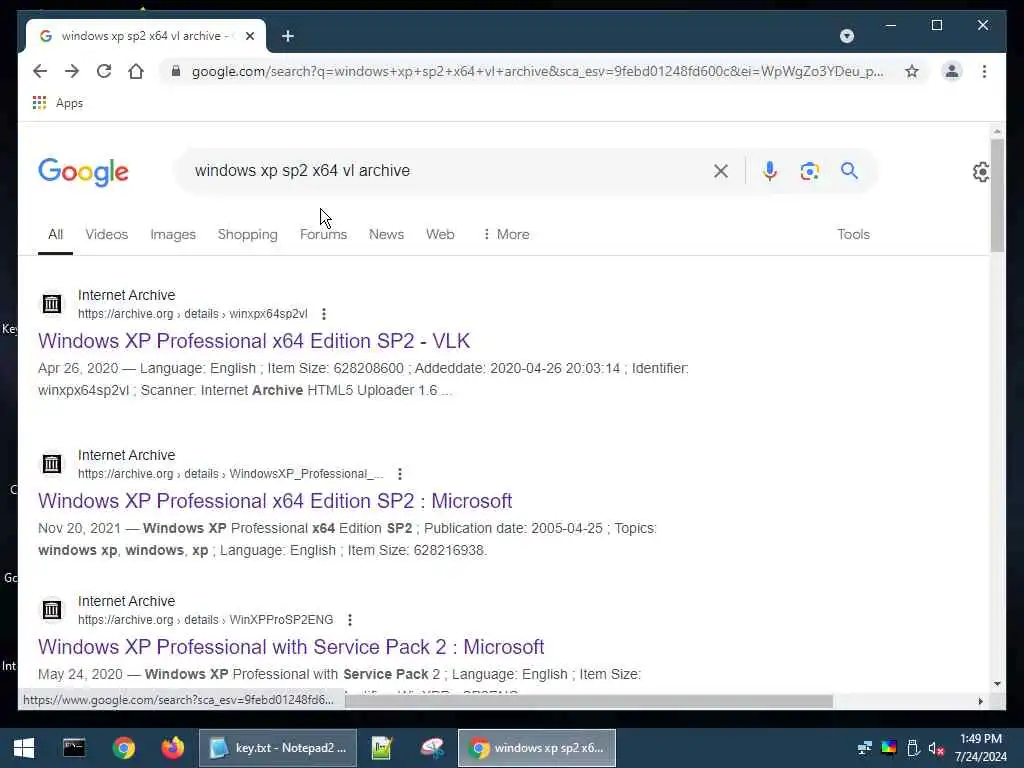The height and width of the screenshot is (768, 1024).
Task: Submit the search with magnifier icon
Action: pos(849,171)
